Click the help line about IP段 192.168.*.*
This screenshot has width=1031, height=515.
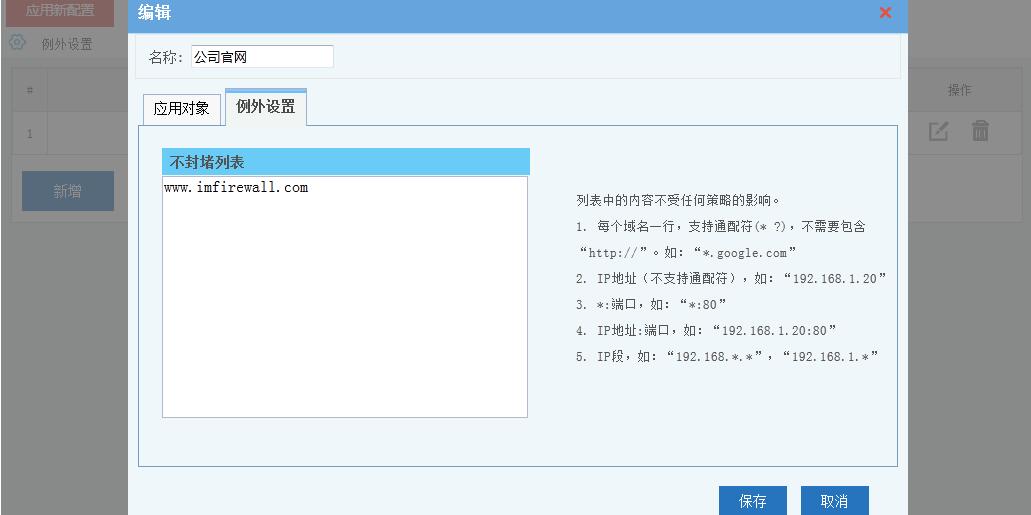pos(727,356)
